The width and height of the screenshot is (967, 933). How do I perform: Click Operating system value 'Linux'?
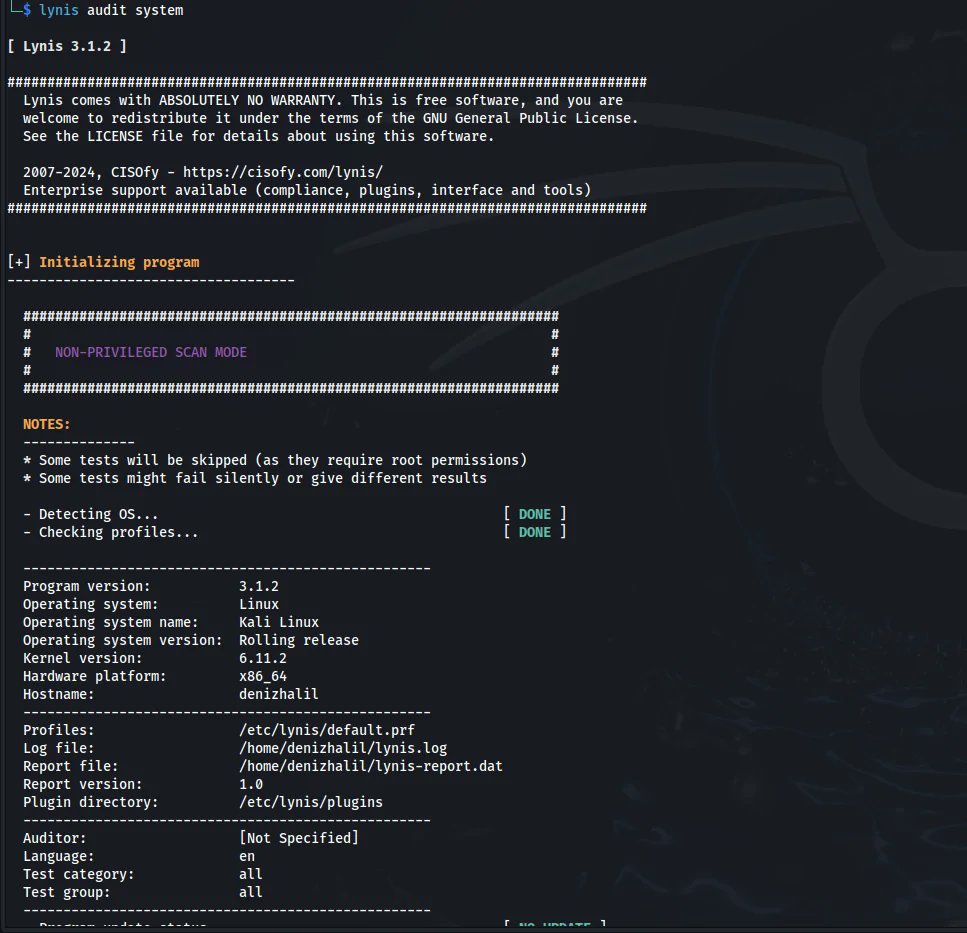pos(259,604)
